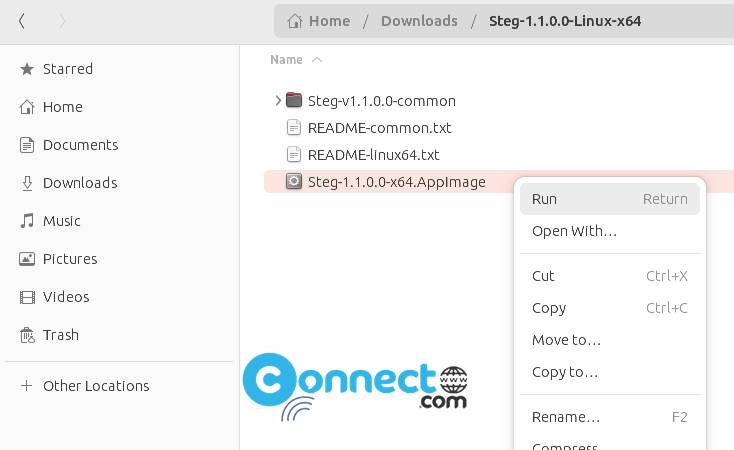Click the Downloads breadcrumb in path bar

pos(419,21)
